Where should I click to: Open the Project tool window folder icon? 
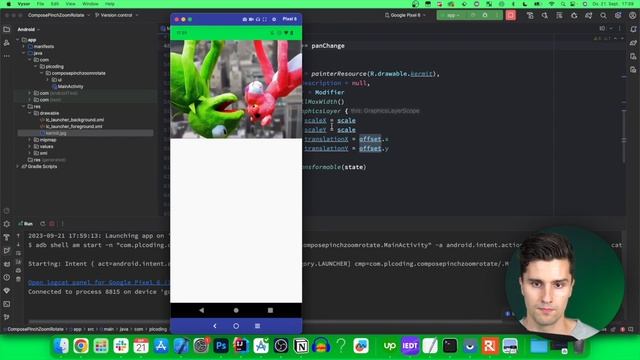click(x=7, y=29)
